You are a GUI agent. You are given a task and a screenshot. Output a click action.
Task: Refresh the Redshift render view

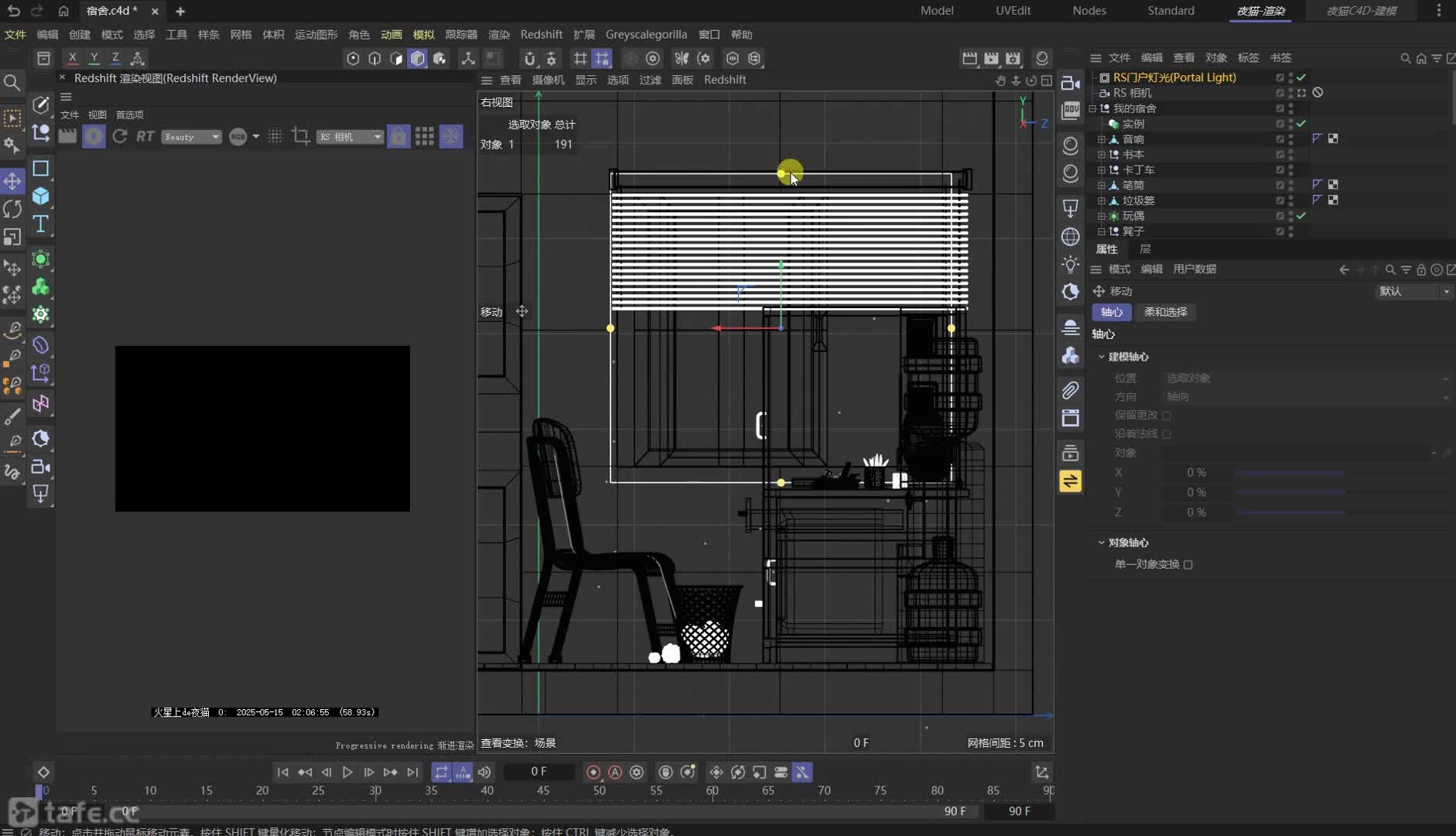119,136
